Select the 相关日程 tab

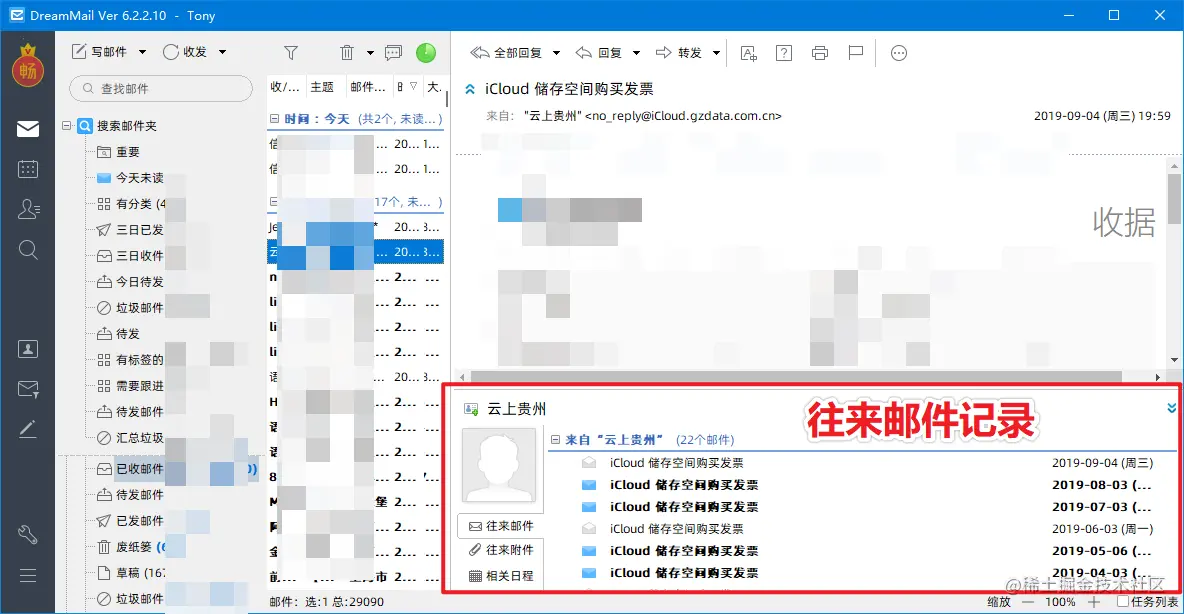tap(501, 575)
